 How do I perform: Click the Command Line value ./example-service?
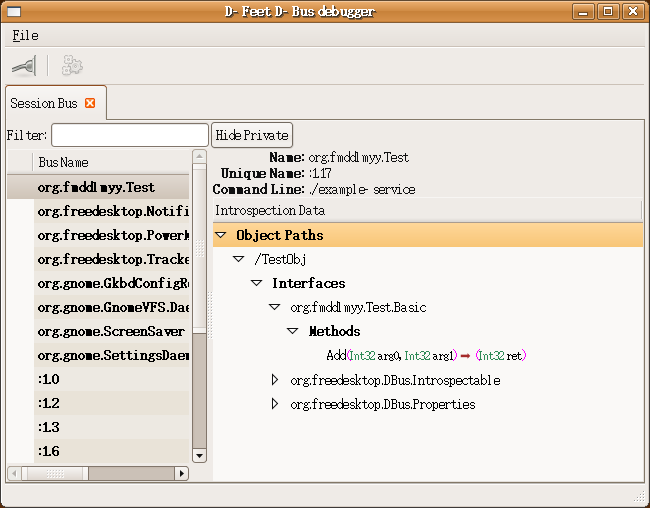pyautogui.click(x=362, y=190)
